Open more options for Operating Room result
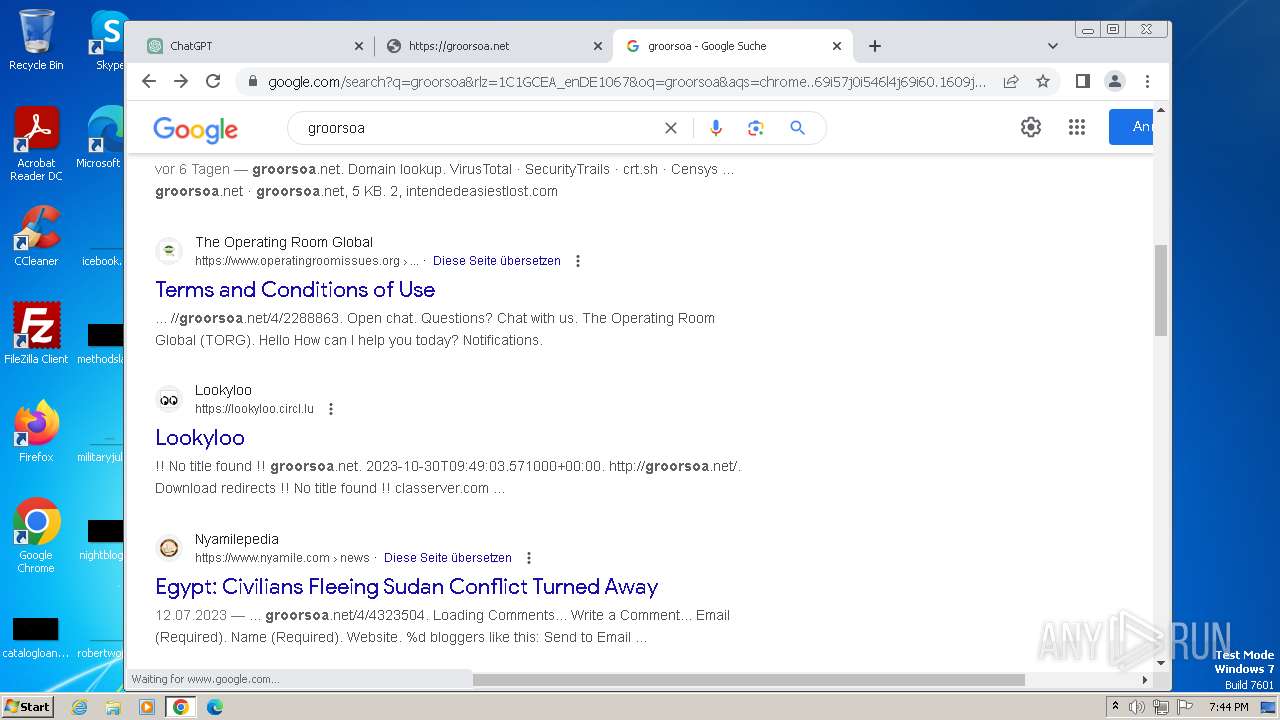Image resolution: width=1280 pixels, height=720 pixels. (x=577, y=261)
